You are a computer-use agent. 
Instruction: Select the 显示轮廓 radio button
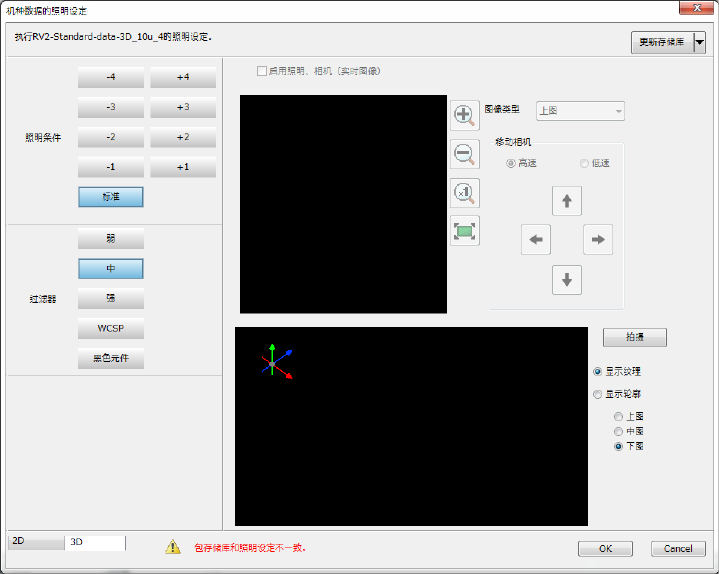coord(597,394)
